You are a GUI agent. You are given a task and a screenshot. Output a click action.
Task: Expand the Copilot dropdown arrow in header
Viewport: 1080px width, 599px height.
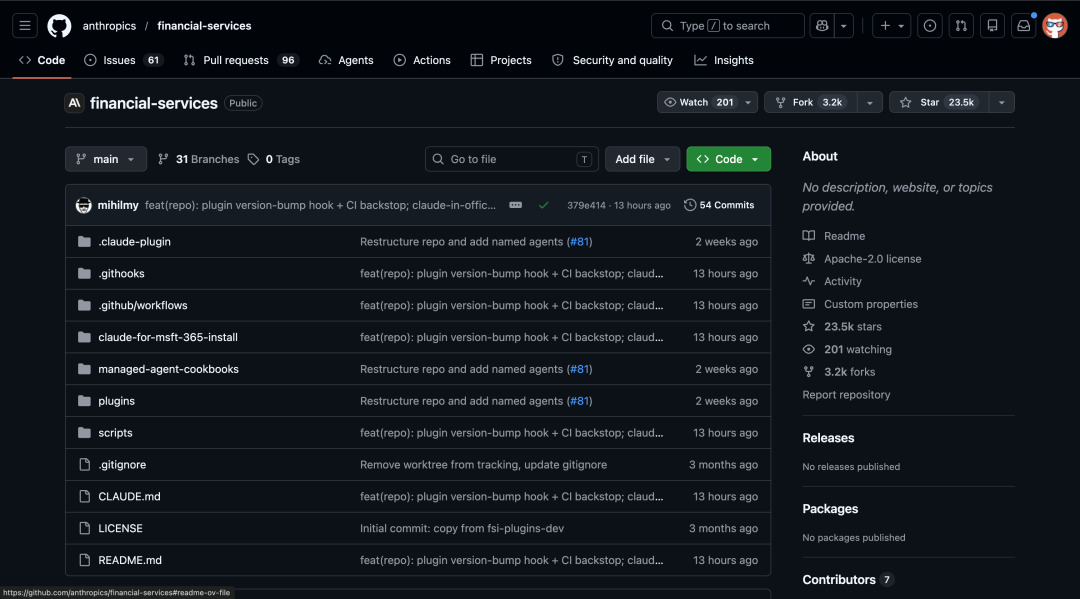[844, 26]
